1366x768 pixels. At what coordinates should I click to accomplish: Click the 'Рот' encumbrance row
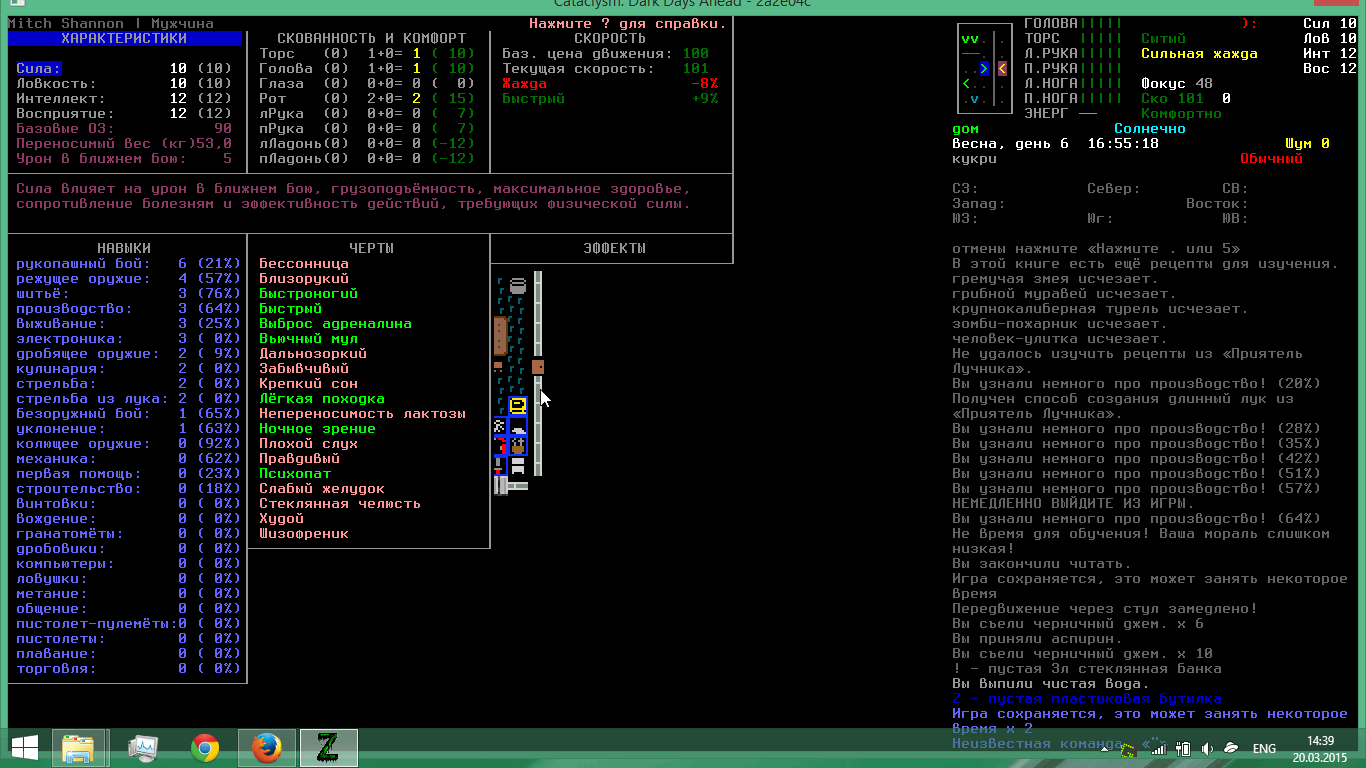pos(367,99)
